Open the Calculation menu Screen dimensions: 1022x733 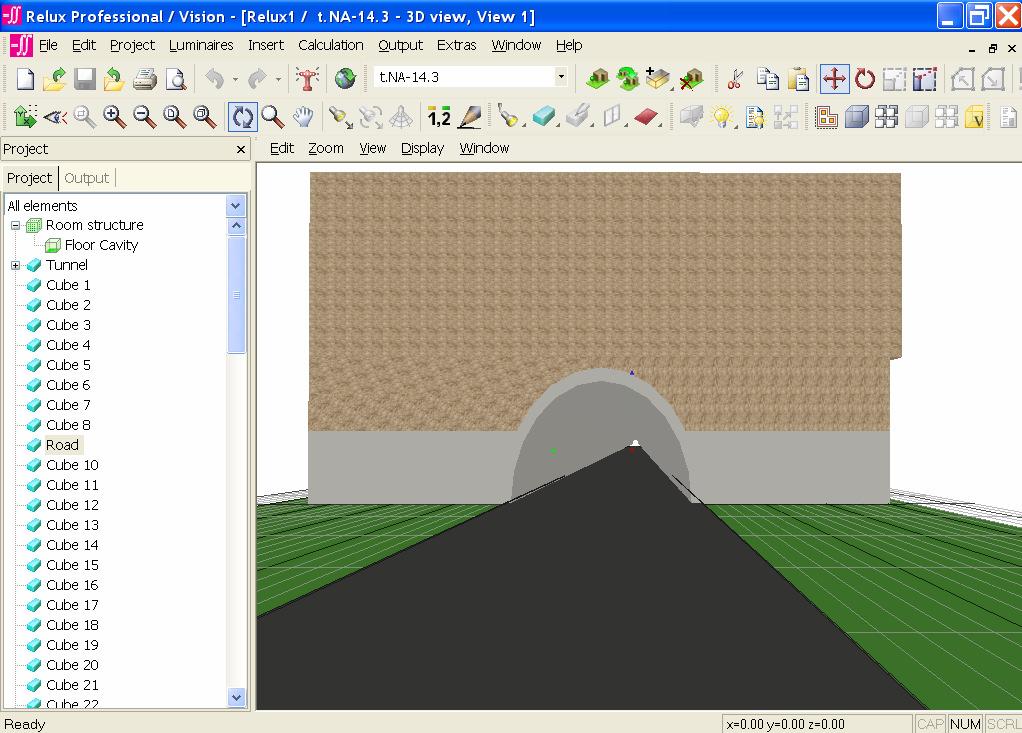[x=330, y=45]
